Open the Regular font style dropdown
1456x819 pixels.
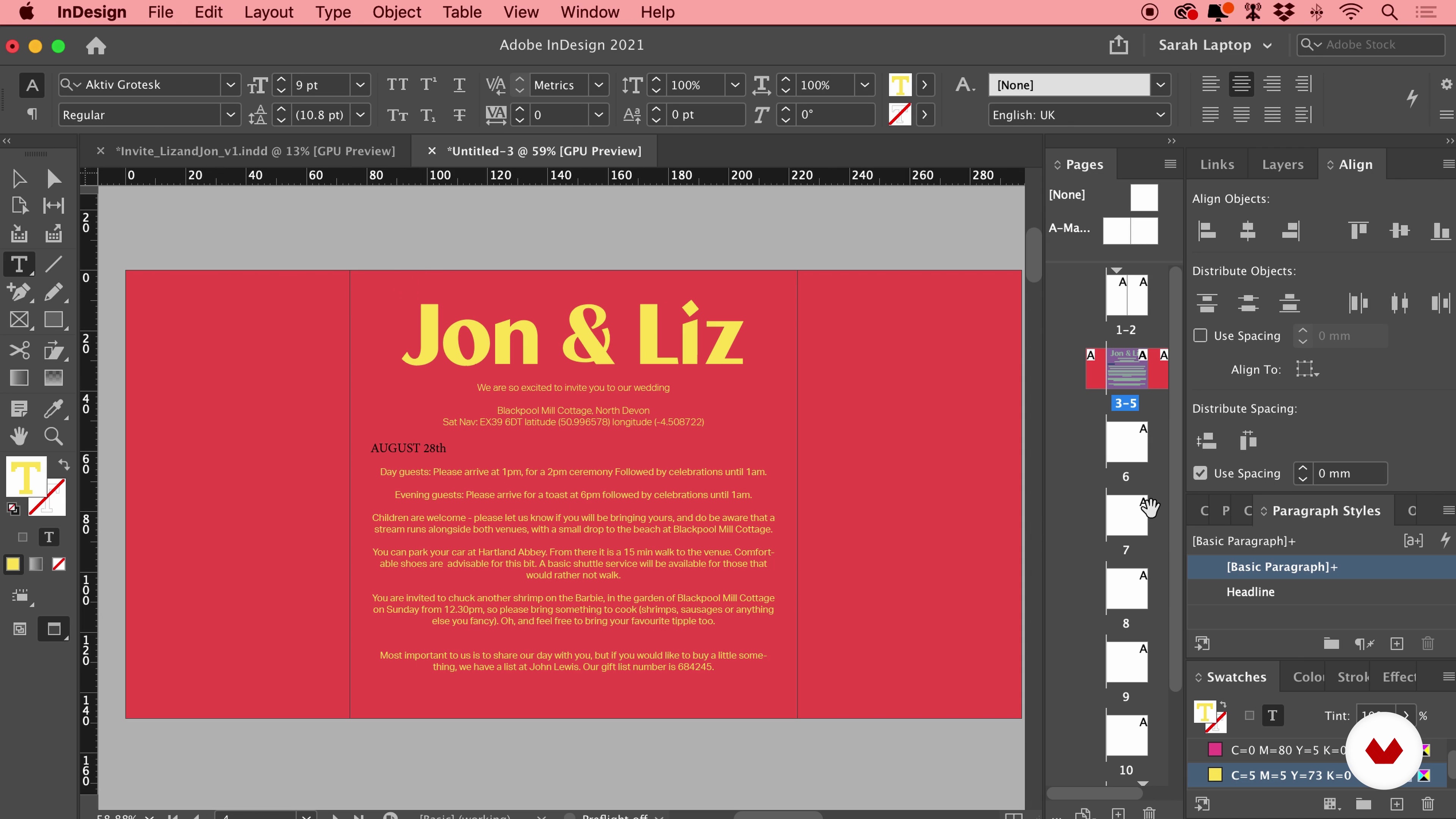point(231,115)
